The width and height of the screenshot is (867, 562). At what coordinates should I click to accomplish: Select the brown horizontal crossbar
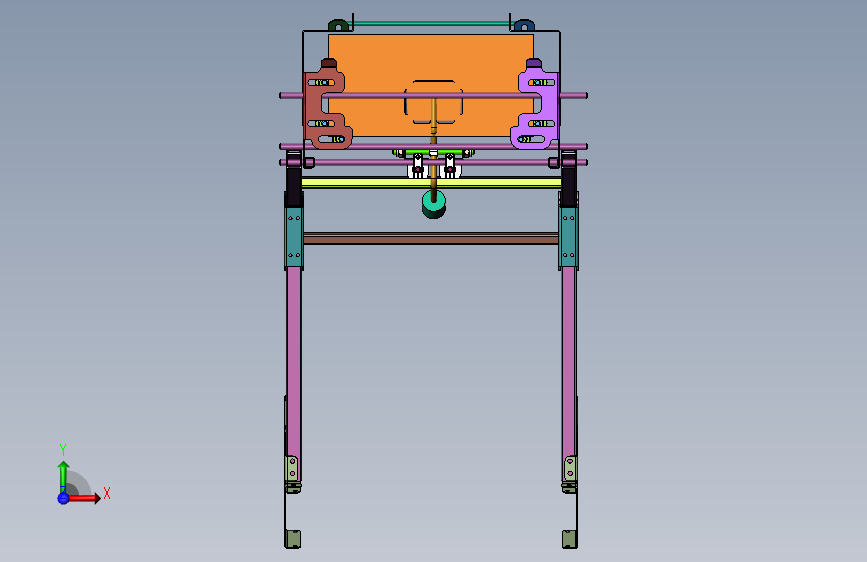pos(431,239)
